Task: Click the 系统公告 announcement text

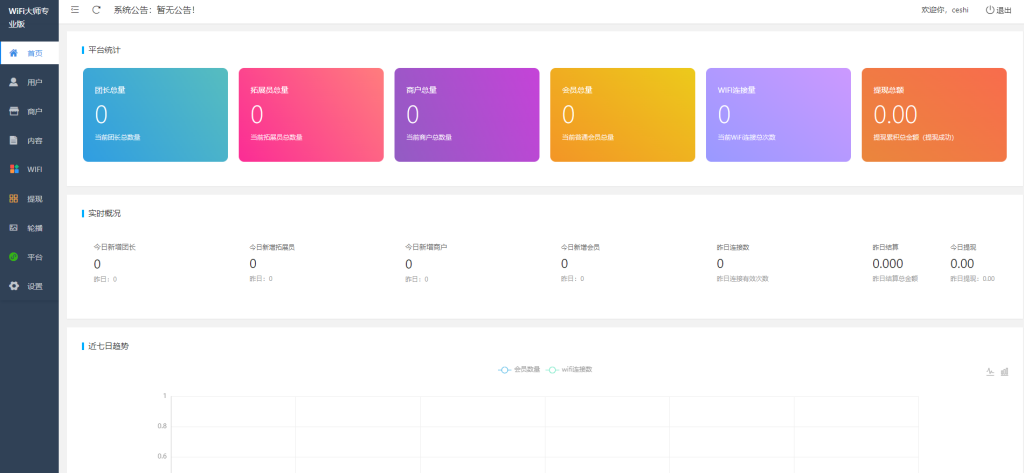Action: [x=154, y=10]
